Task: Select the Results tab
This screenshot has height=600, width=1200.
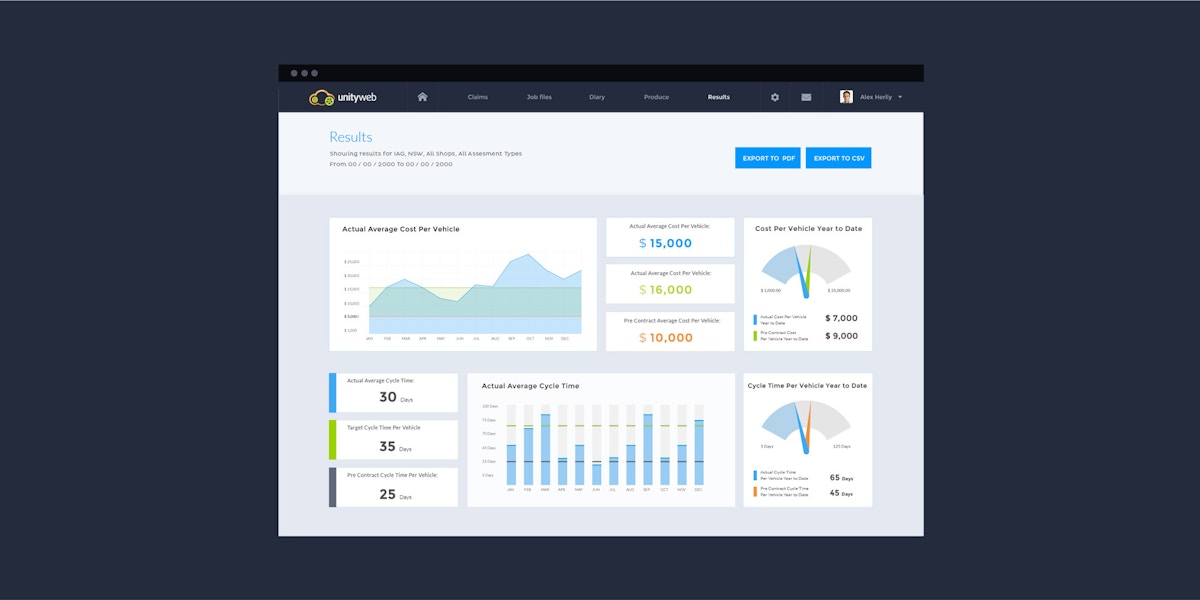Action: pyautogui.click(x=718, y=97)
